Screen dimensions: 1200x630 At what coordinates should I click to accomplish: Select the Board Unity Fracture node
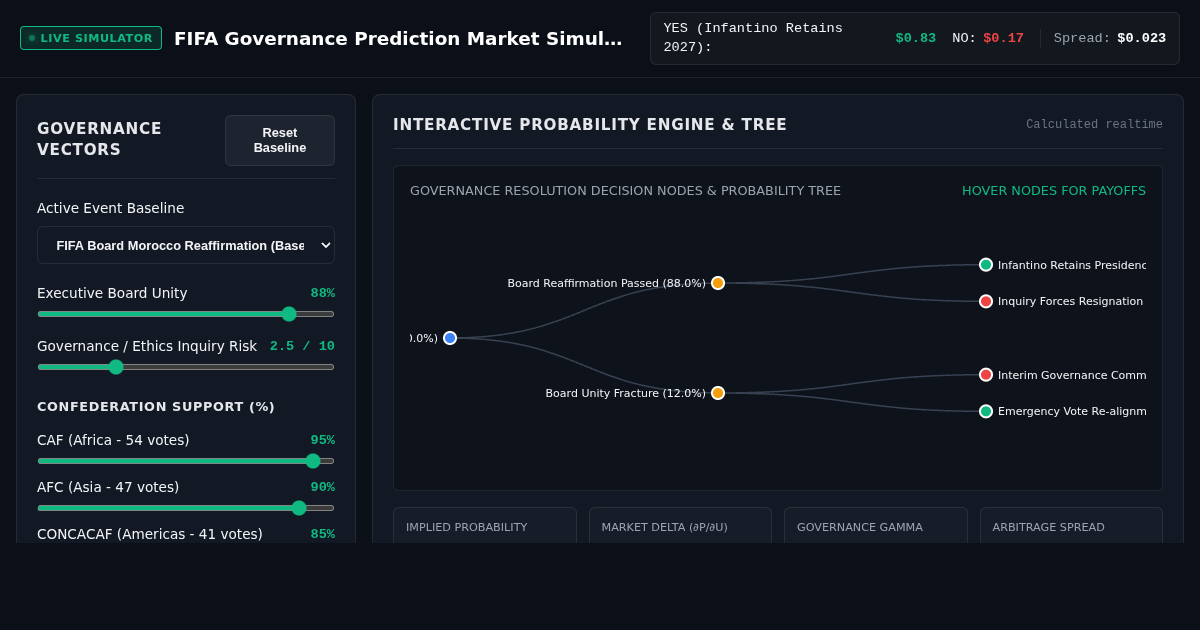[718, 393]
